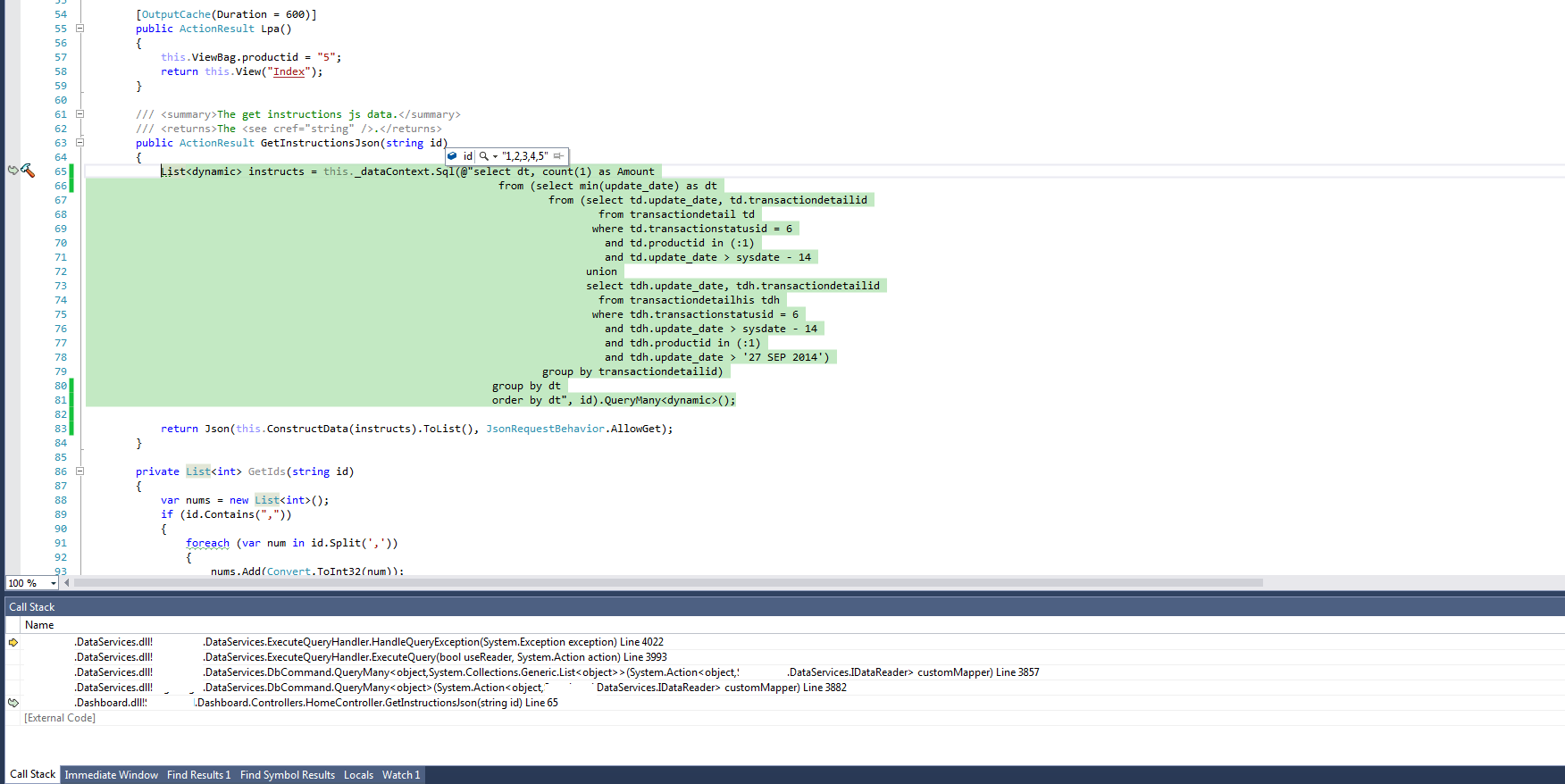
Task: Click the GetIds method name on line 86
Action: 266,471
